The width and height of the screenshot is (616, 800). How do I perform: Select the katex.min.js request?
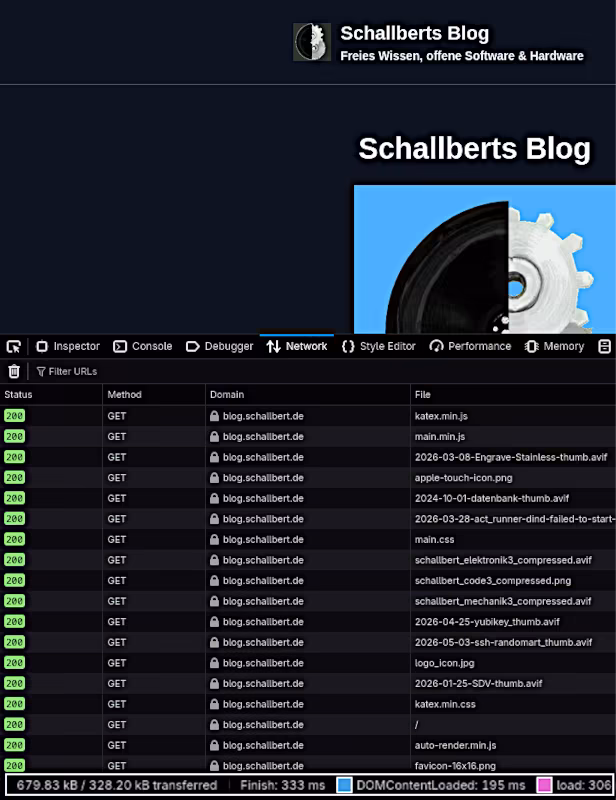(x=308, y=416)
